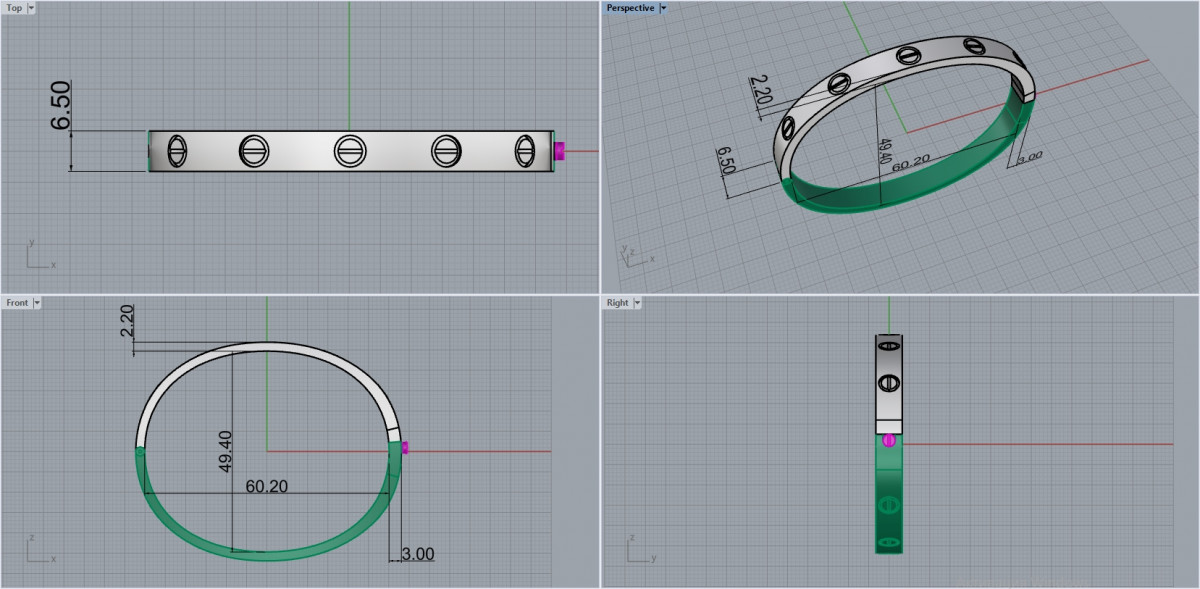
Task: Select the magenta hinge pin in Top viewport
Action: 560,151
